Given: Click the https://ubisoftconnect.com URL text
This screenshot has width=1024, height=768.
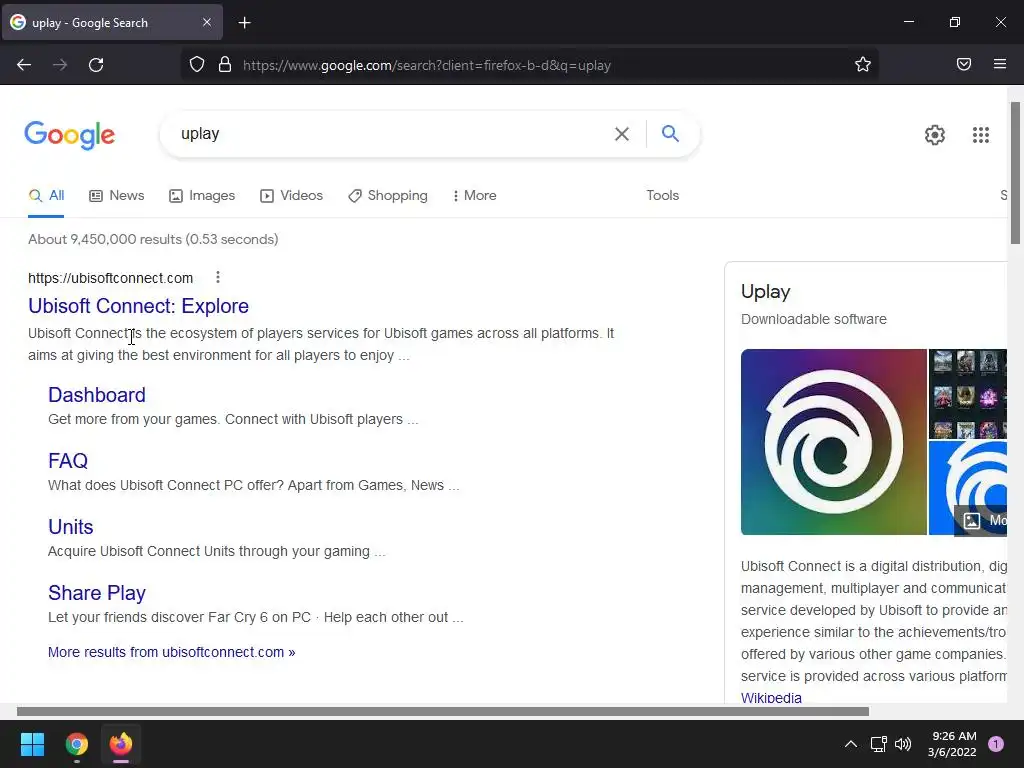Looking at the screenshot, I should tap(110, 278).
